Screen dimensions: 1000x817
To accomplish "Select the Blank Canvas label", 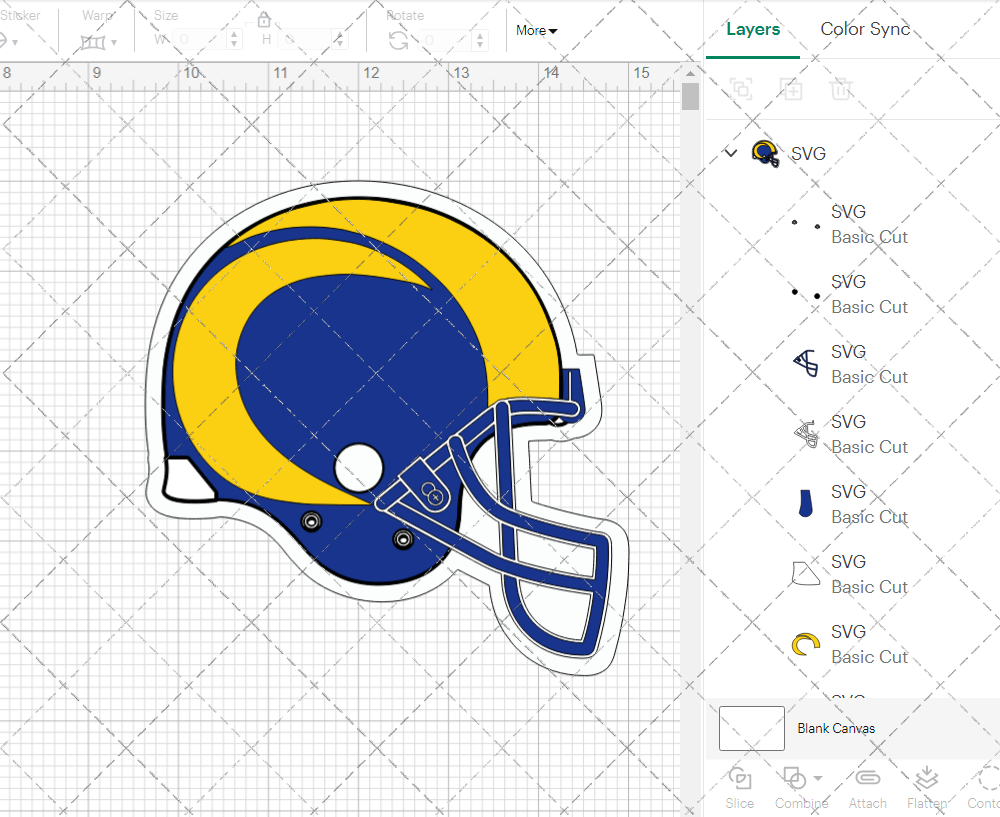I will (x=836, y=728).
